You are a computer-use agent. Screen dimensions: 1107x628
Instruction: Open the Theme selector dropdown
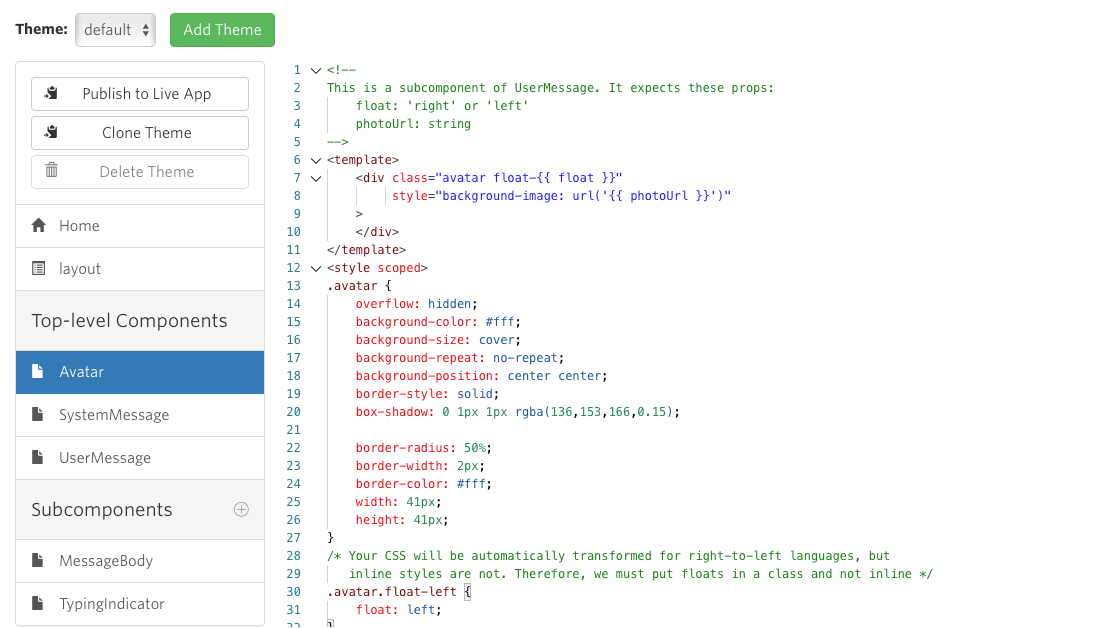click(115, 30)
